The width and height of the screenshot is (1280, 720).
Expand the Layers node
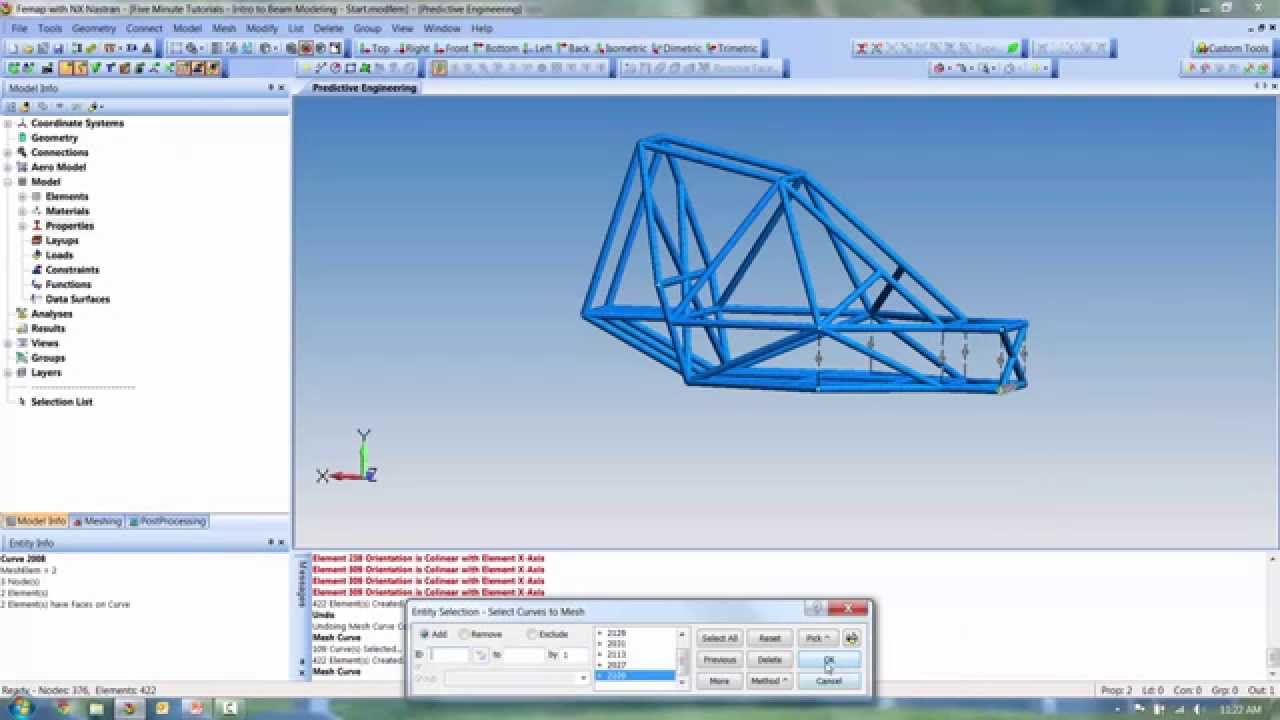(8, 372)
